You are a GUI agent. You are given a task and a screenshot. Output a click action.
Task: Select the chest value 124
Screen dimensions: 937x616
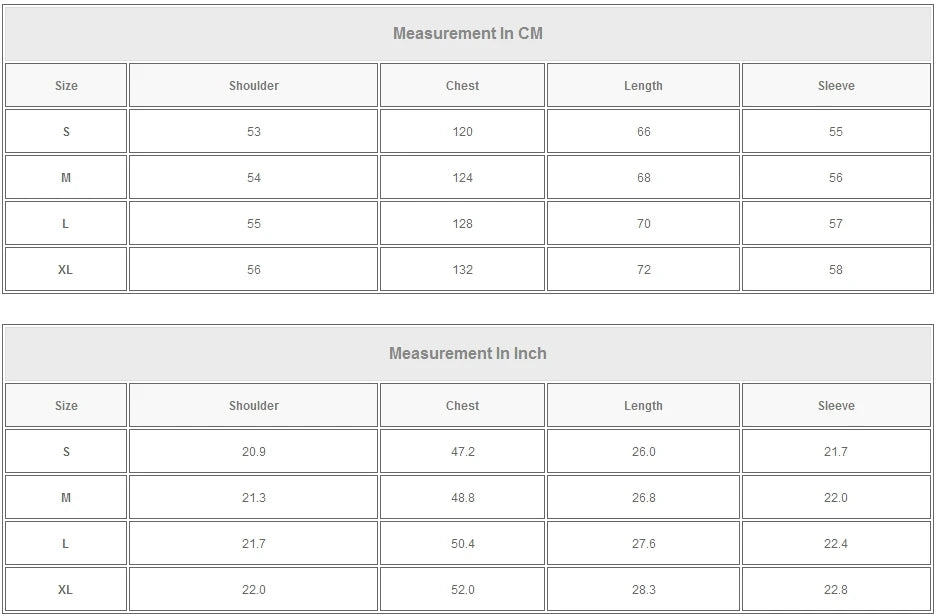click(462, 178)
